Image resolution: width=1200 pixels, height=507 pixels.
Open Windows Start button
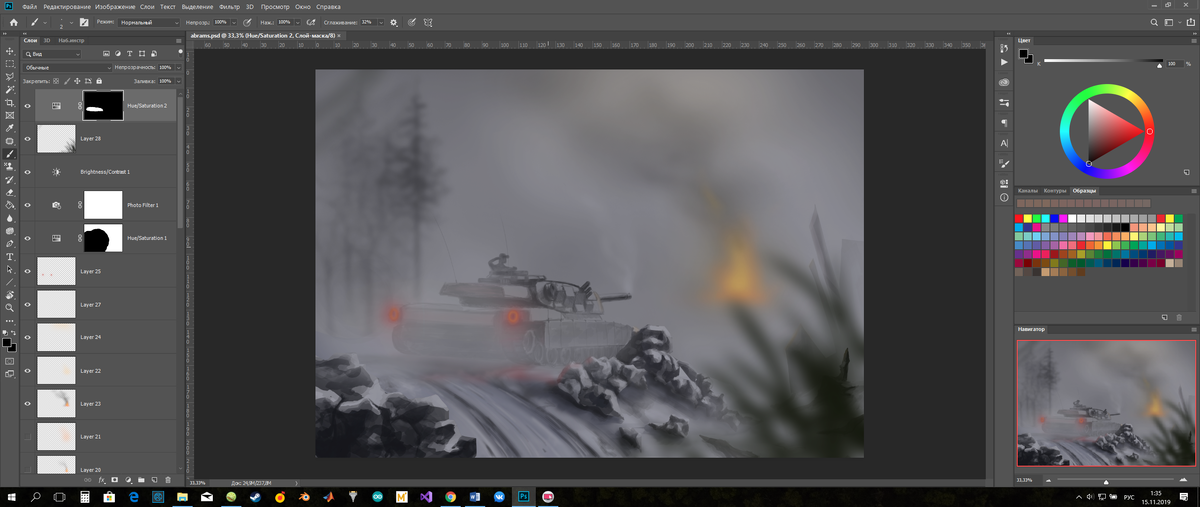tap(12, 496)
